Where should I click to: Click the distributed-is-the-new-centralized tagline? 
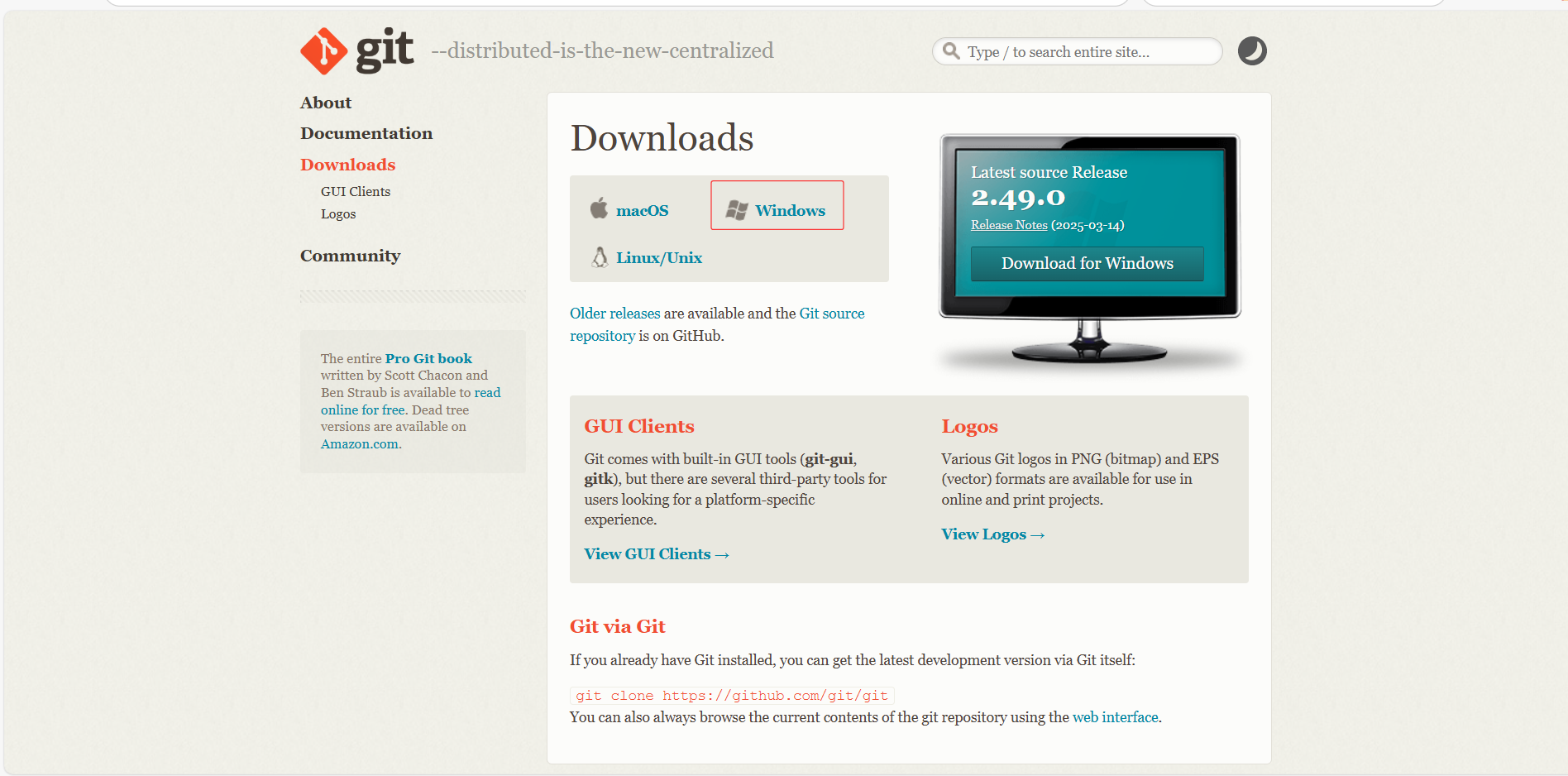(x=602, y=50)
